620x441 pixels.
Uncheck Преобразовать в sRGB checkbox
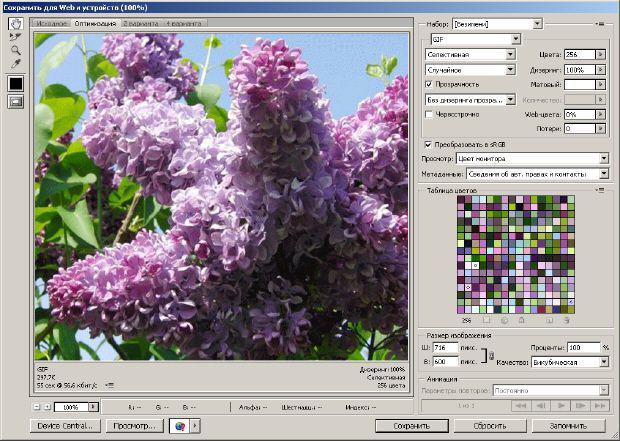[x=428, y=144]
